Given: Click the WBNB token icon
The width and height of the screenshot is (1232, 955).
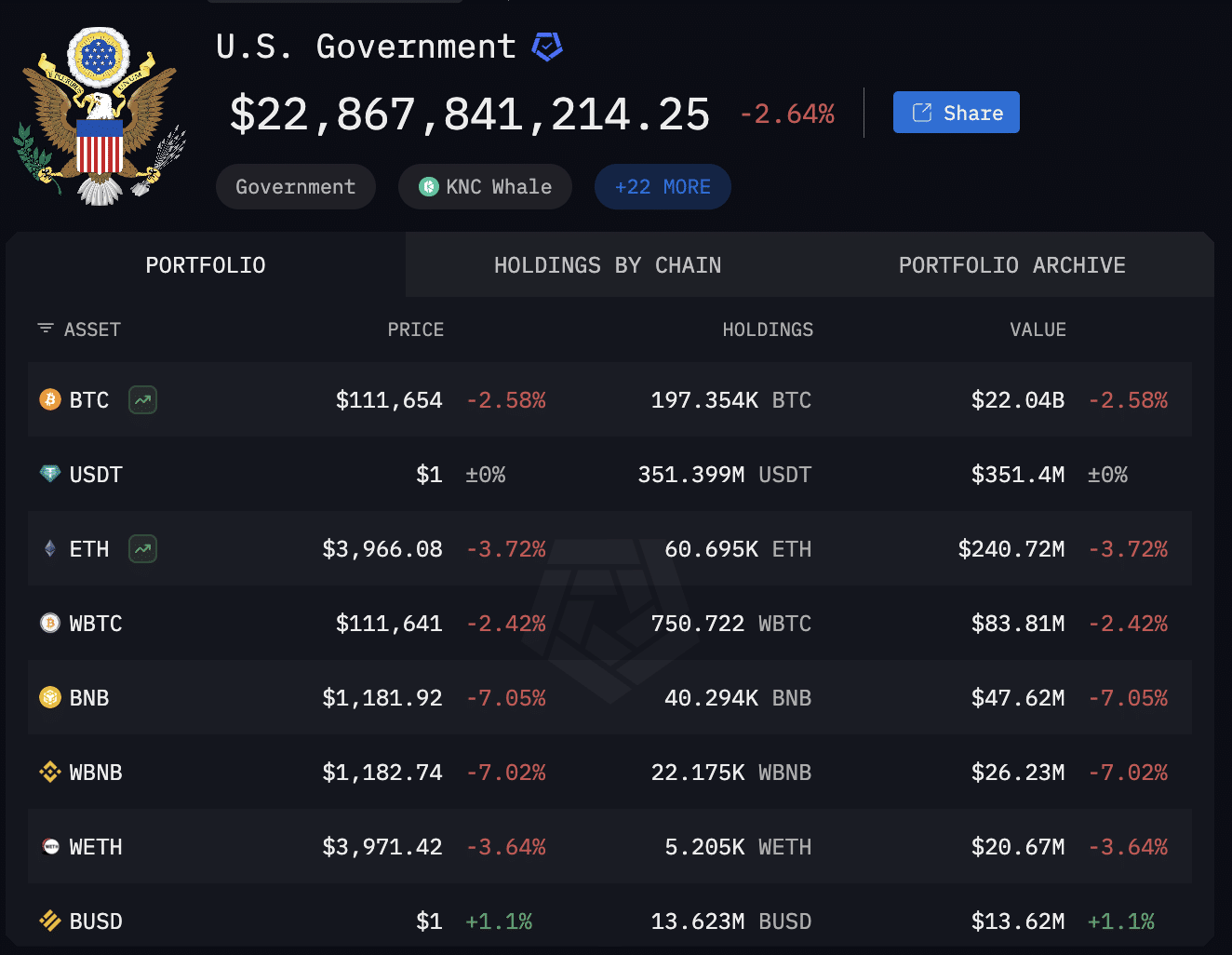Looking at the screenshot, I should coord(47,772).
